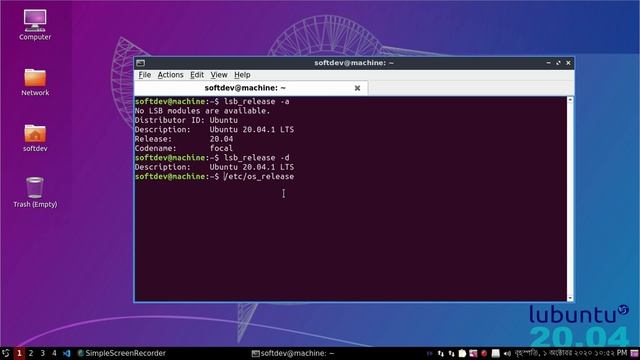Switch to workspace 4
This screenshot has width=640, height=360.
54,353
